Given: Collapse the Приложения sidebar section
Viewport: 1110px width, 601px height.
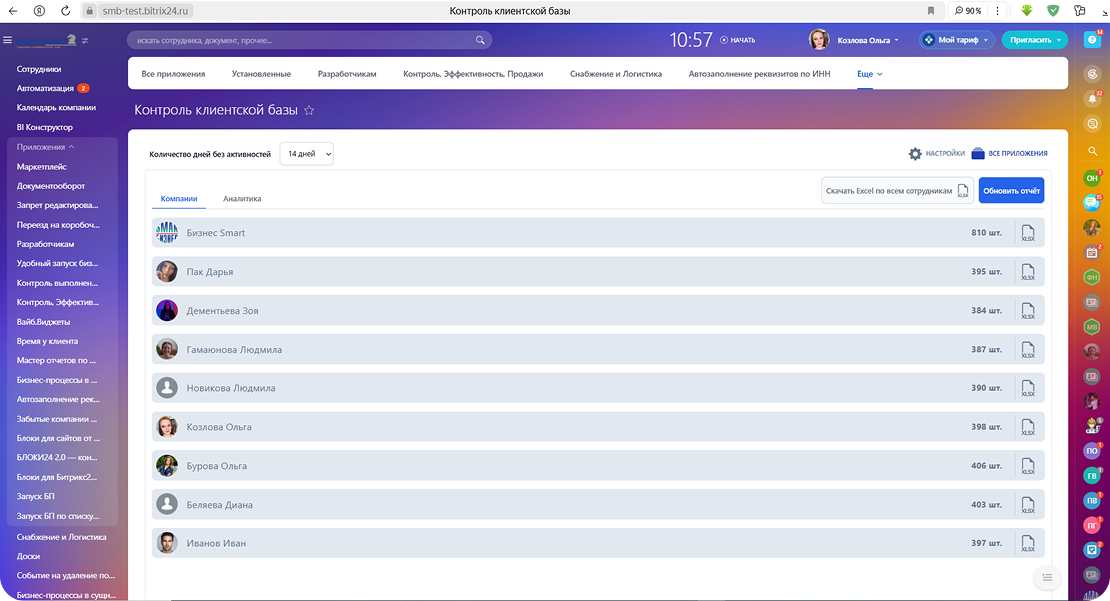Looking at the screenshot, I should pyautogui.click(x=45, y=147).
